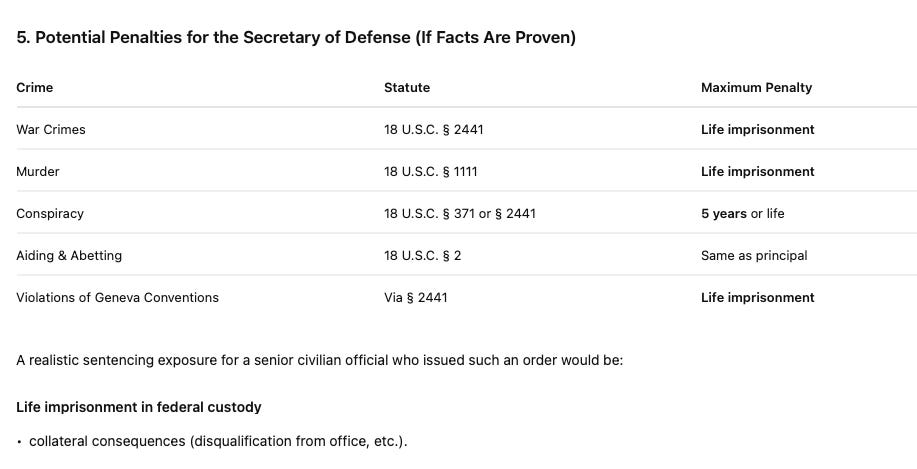
Task: Click the 18 U.S.C. § 1111 statute cell
Action: pos(431,172)
